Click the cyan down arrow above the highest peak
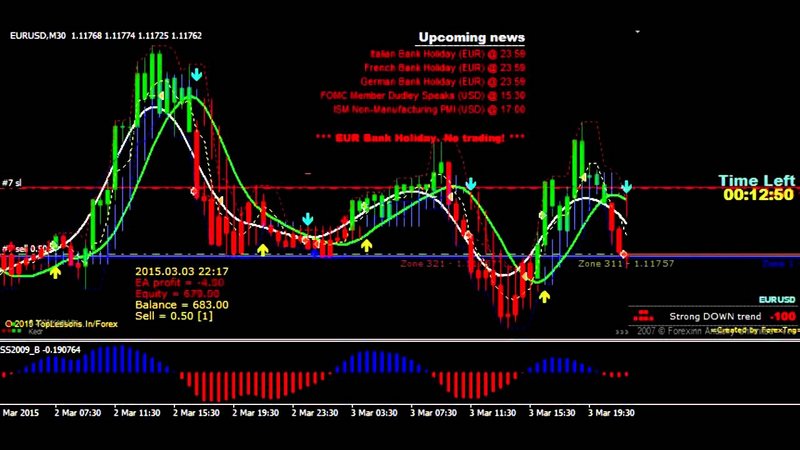Viewport: 800px width, 450px height. click(197, 74)
